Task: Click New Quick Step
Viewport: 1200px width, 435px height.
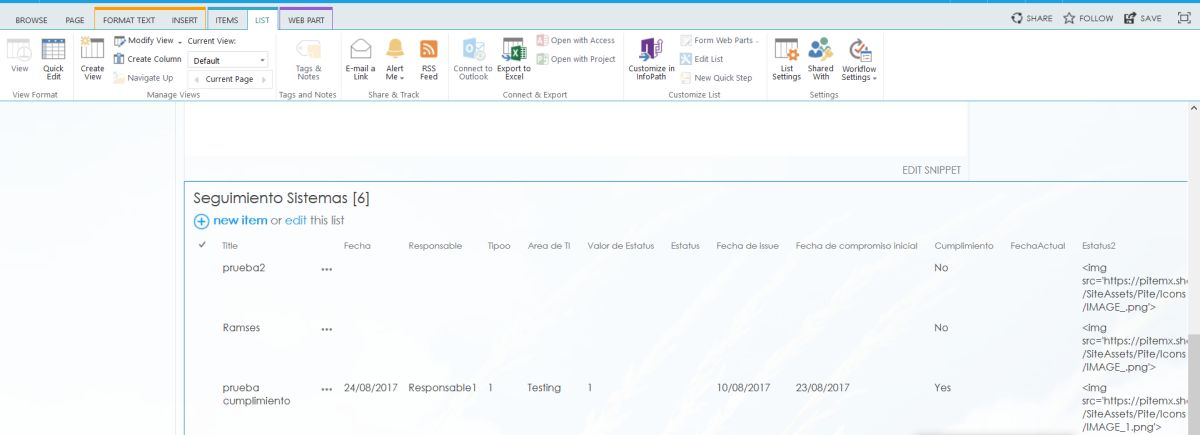Action: pos(716,77)
